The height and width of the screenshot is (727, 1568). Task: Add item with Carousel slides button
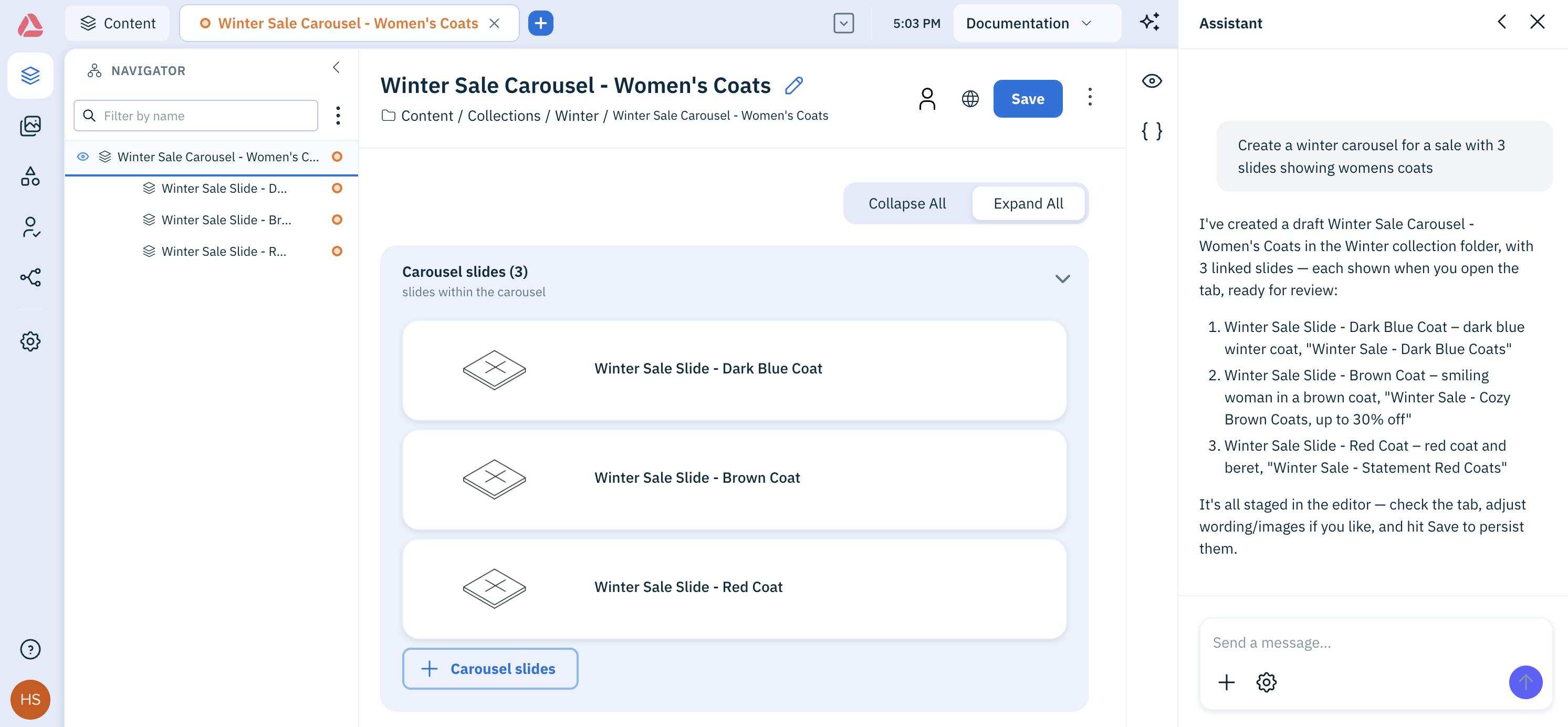click(x=490, y=669)
